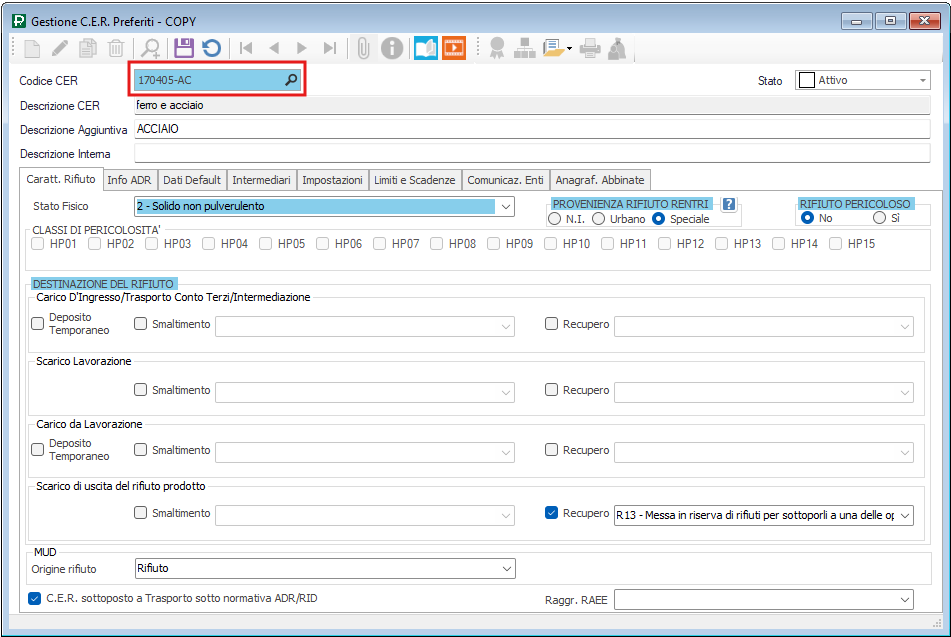
Task: Click the undo/refresh arrow icon
Action: (211, 47)
